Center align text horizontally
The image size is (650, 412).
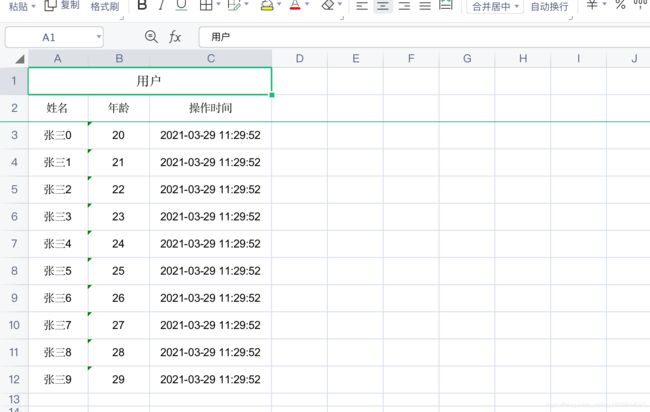pos(383,5)
